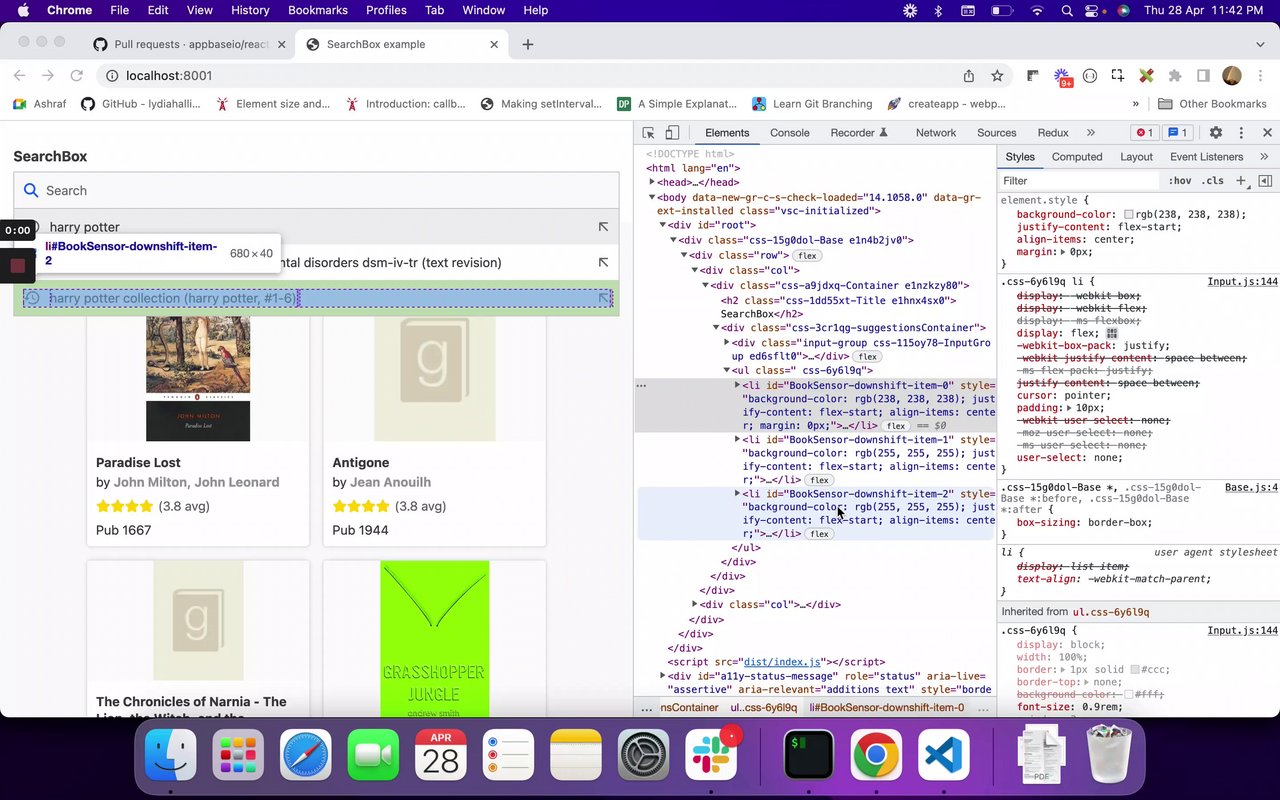Open the dist/index.js script link

click(x=782, y=662)
